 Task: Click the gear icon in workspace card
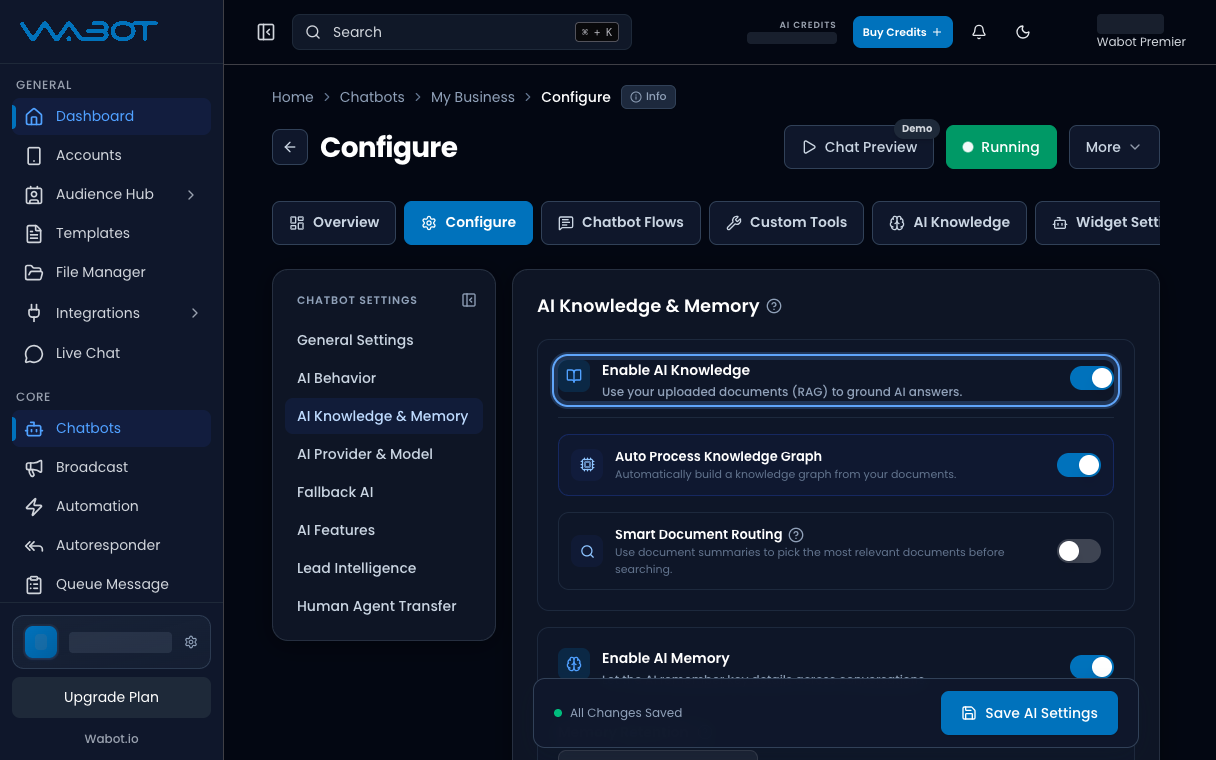(x=191, y=642)
